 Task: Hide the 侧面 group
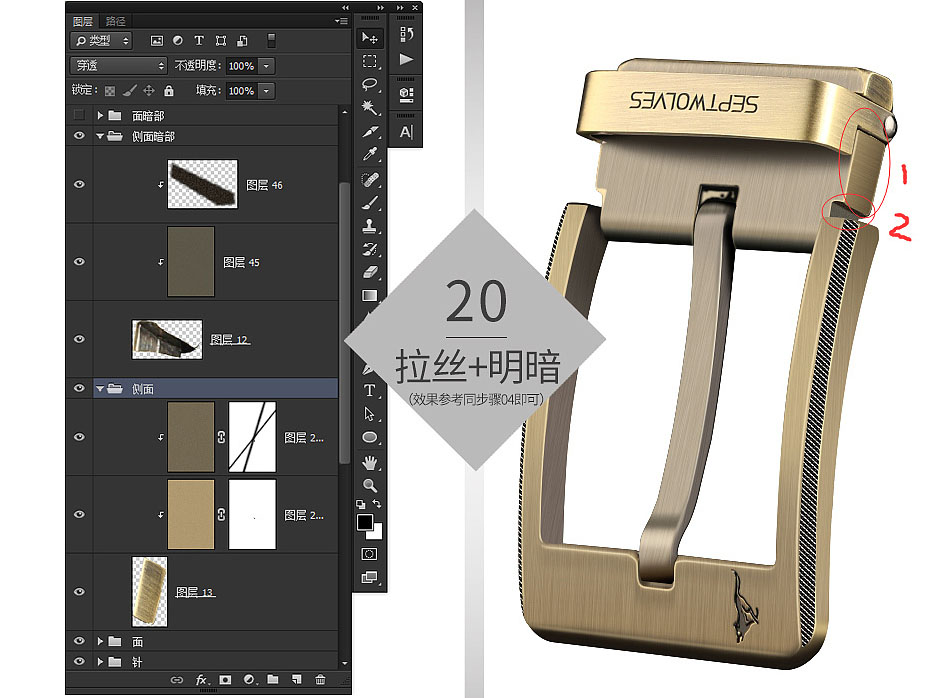coord(79,388)
